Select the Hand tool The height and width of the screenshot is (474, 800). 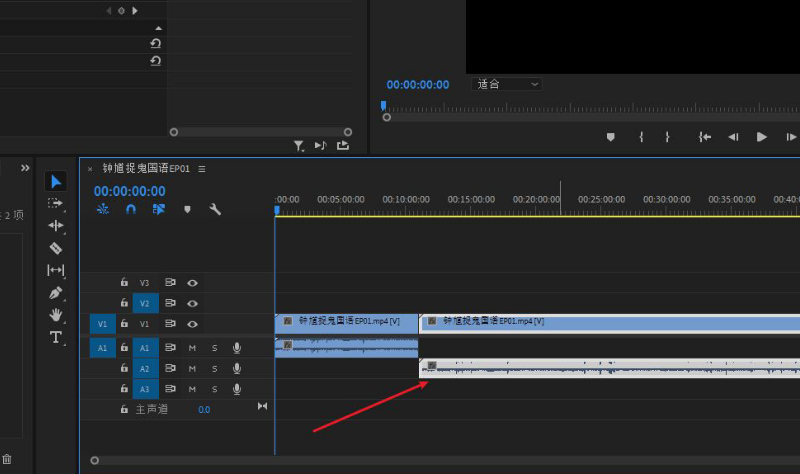tap(56, 315)
